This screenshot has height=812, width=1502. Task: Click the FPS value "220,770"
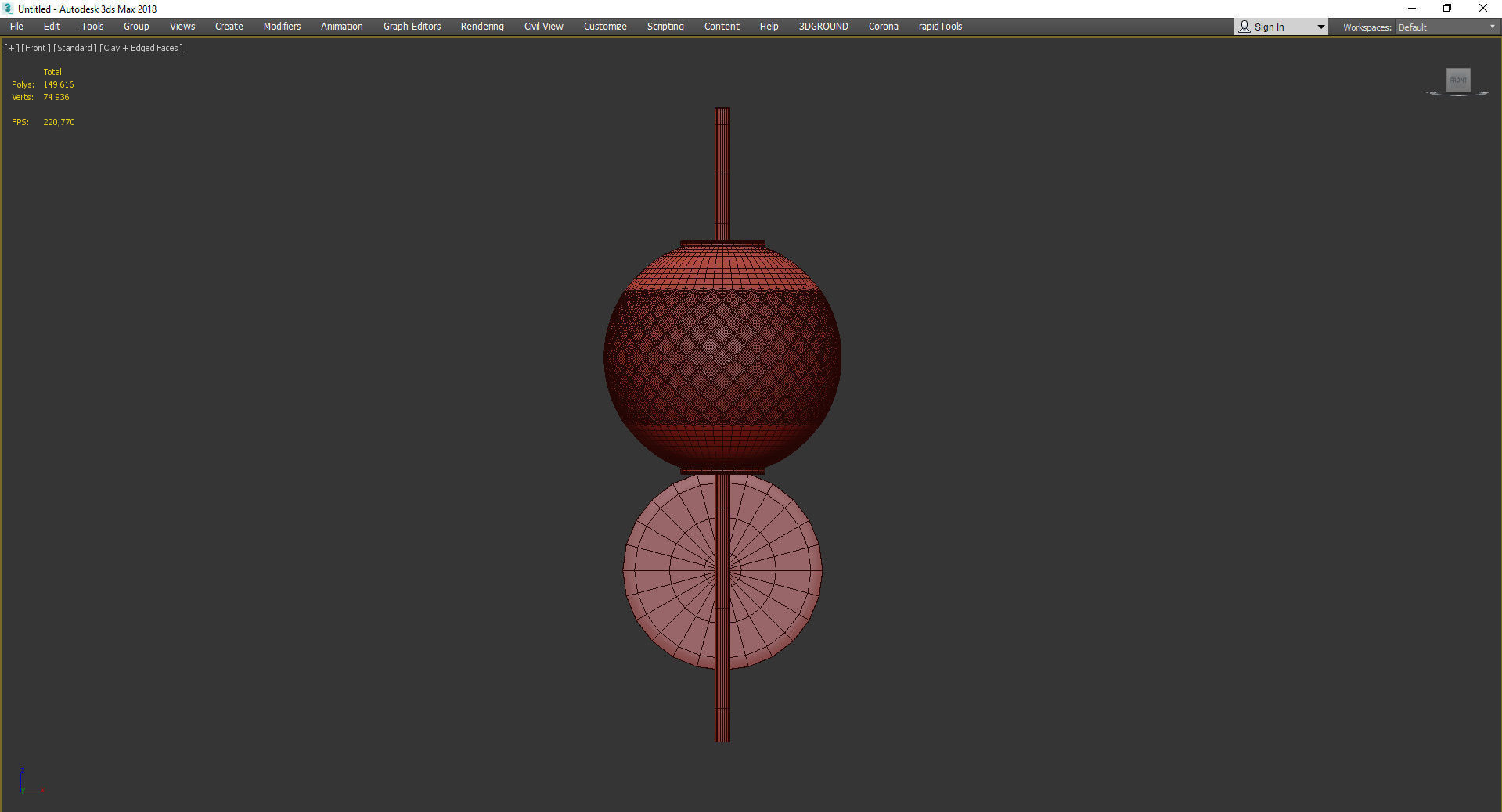(x=59, y=122)
